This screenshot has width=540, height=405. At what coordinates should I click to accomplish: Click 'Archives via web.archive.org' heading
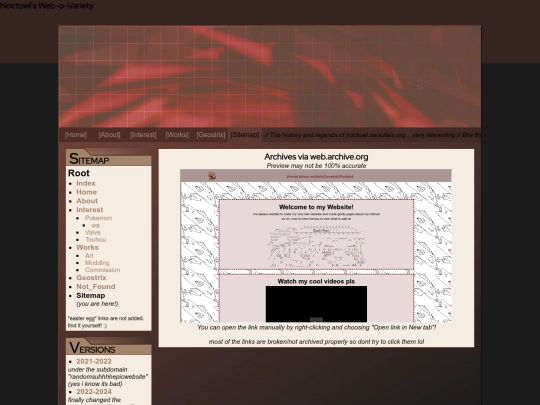[316, 157]
